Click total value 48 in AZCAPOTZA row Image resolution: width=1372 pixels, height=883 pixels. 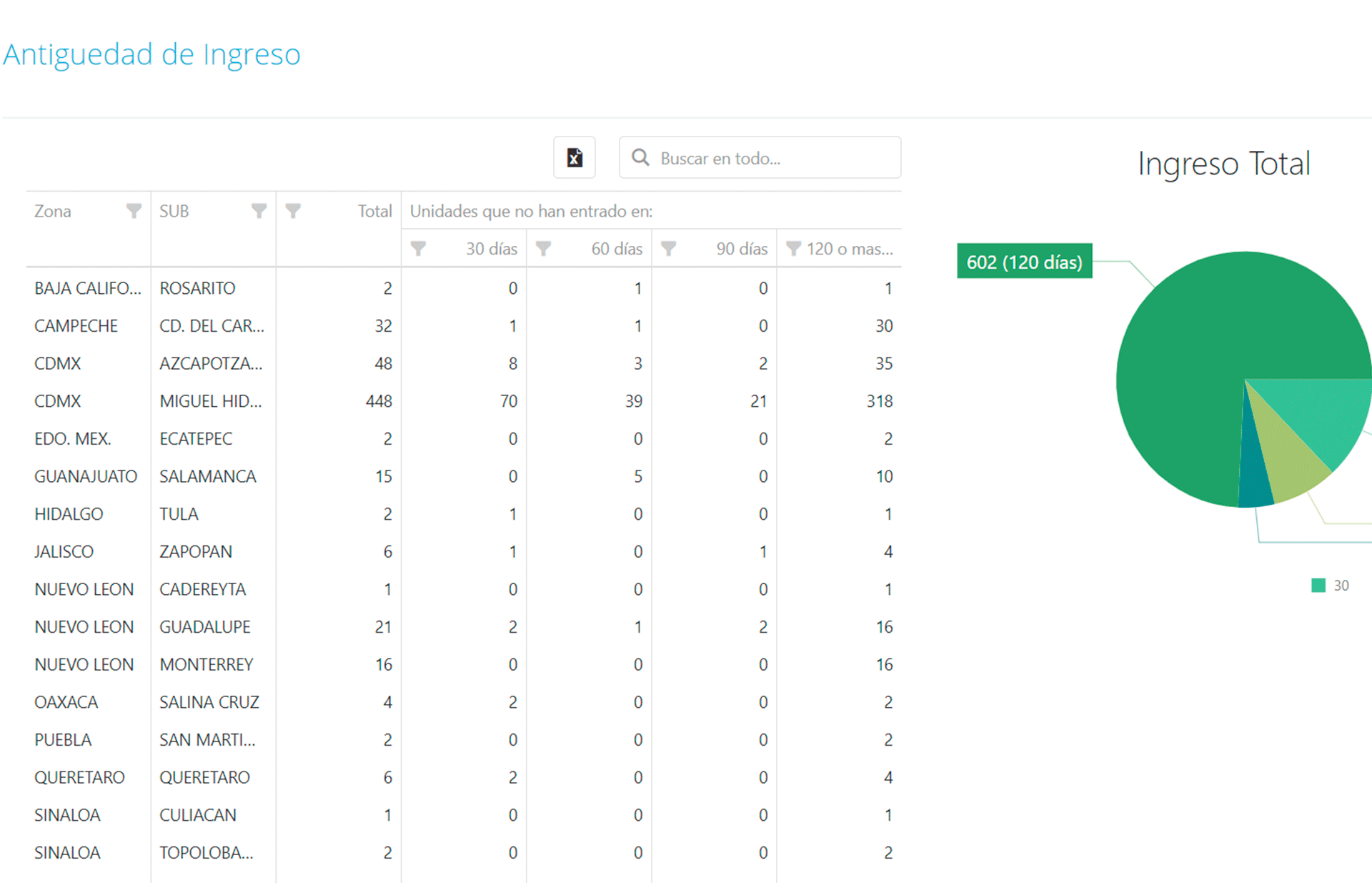384,363
